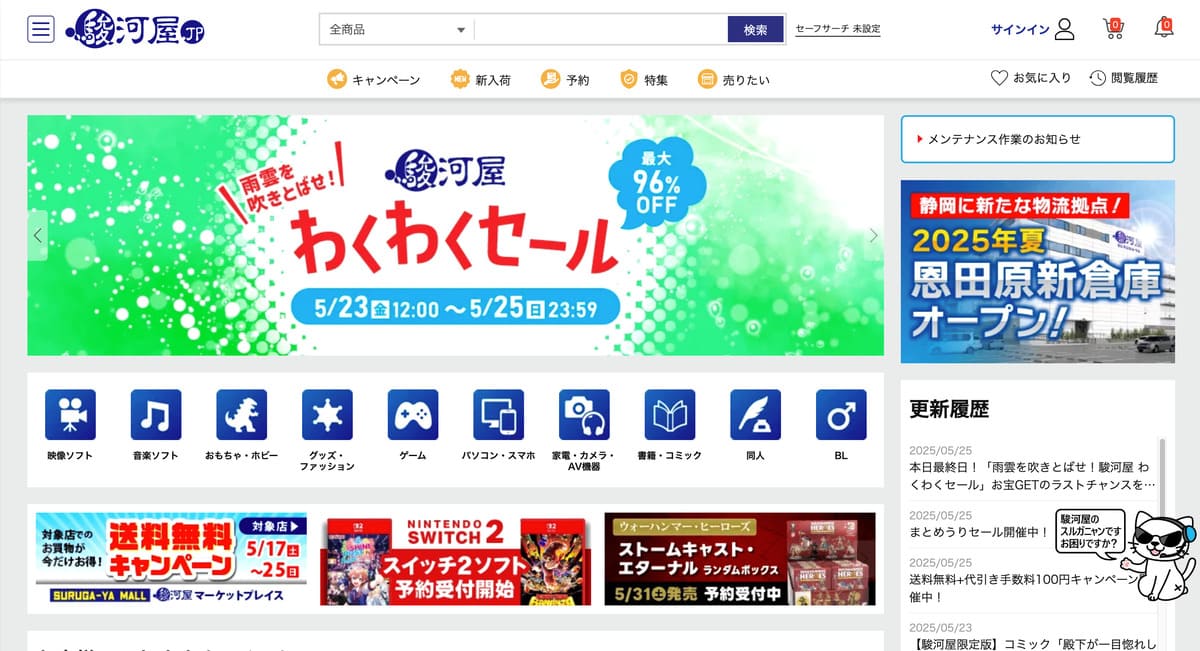Click the 閲覧履歴 clock icon
The height and width of the screenshot is (651, 1200).
1098,78
